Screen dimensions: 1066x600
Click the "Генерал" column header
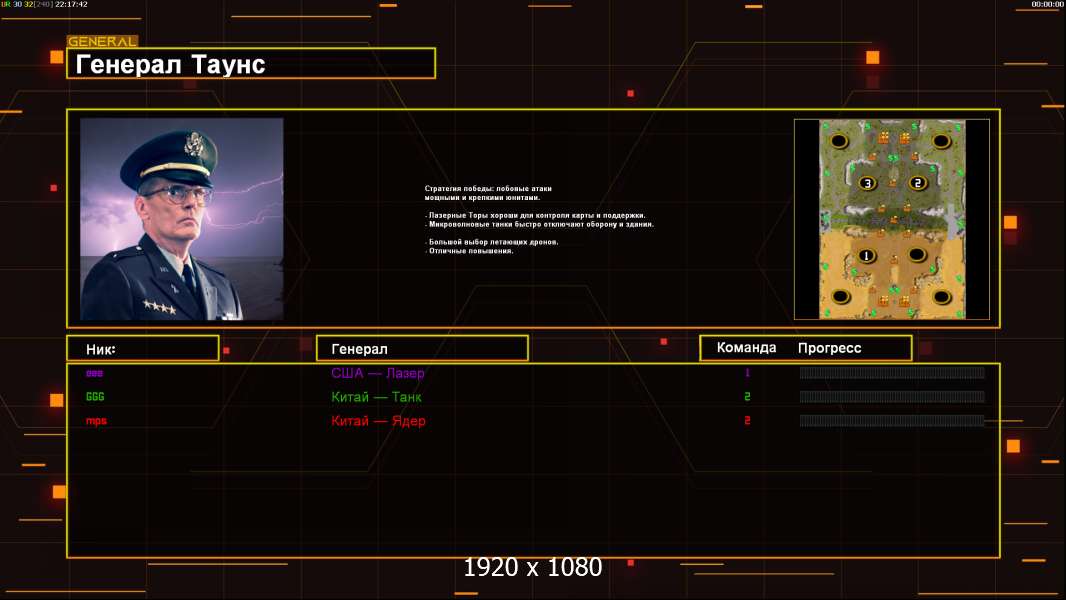(421, 349)
